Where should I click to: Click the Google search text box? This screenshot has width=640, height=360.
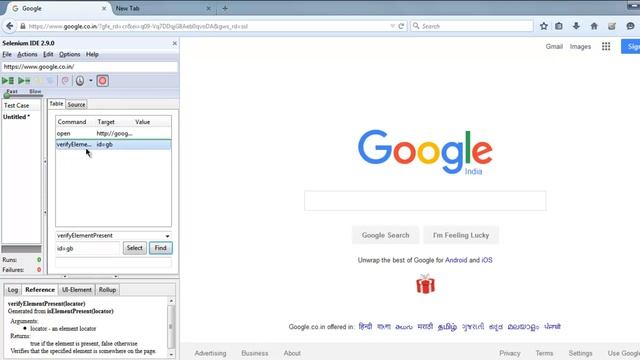click(x=425, y=201)
